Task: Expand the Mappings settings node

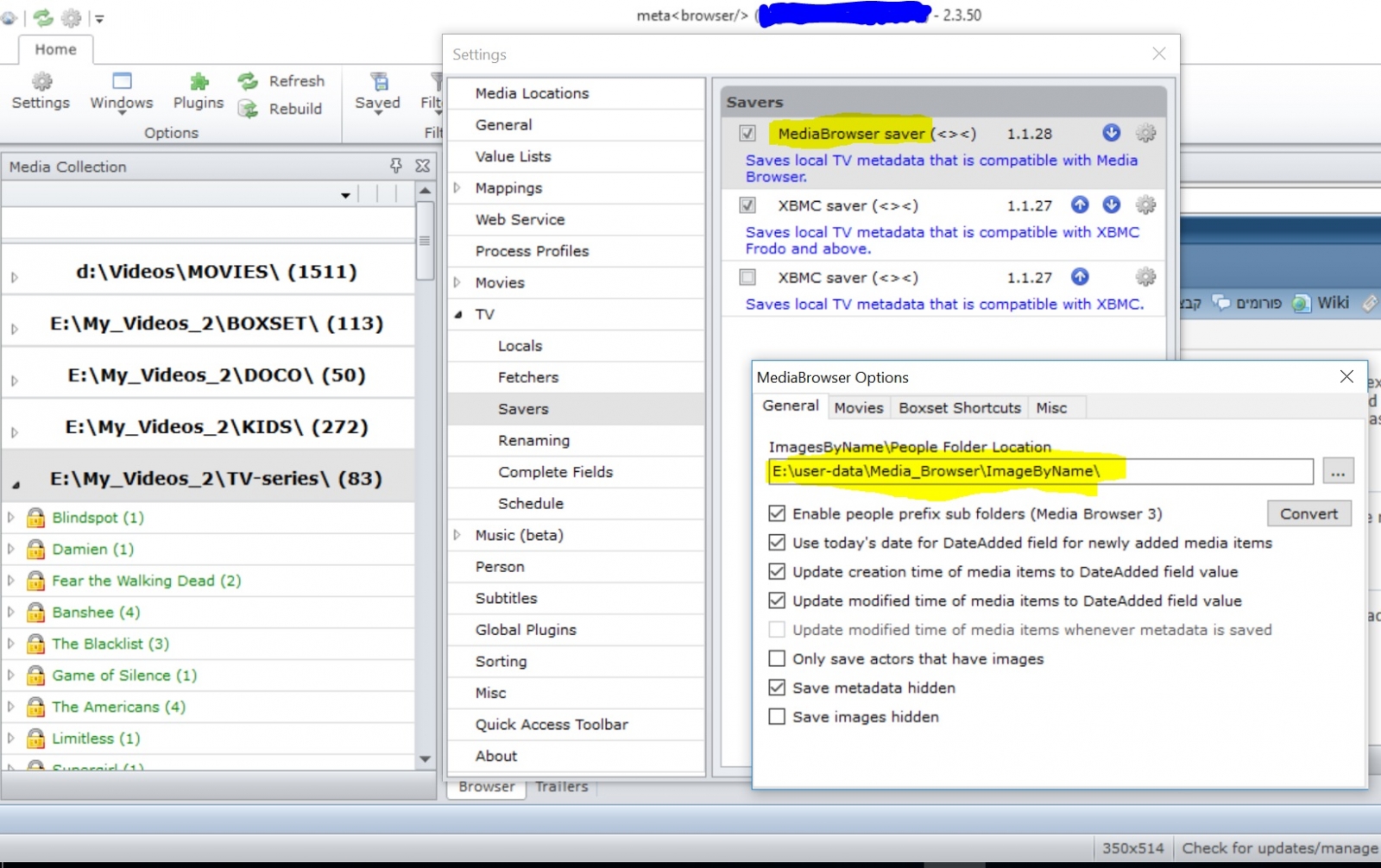Action: coord(457,187)
